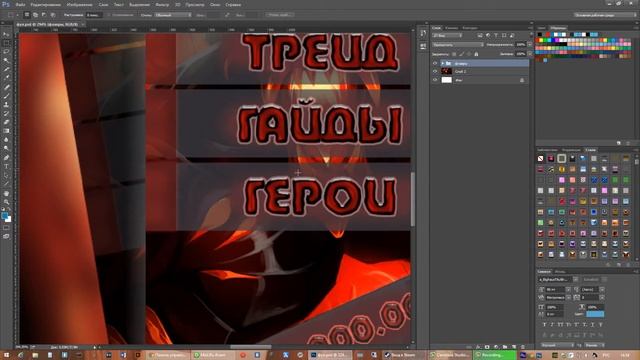Select the Eraser tool
Screen dimensions: 640x360
6,122
